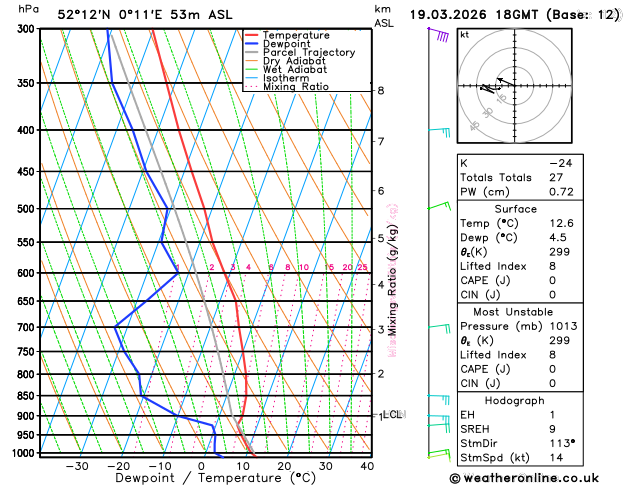
Task: Click the 'Hodograph' section heading
Action: click(515, 401)
